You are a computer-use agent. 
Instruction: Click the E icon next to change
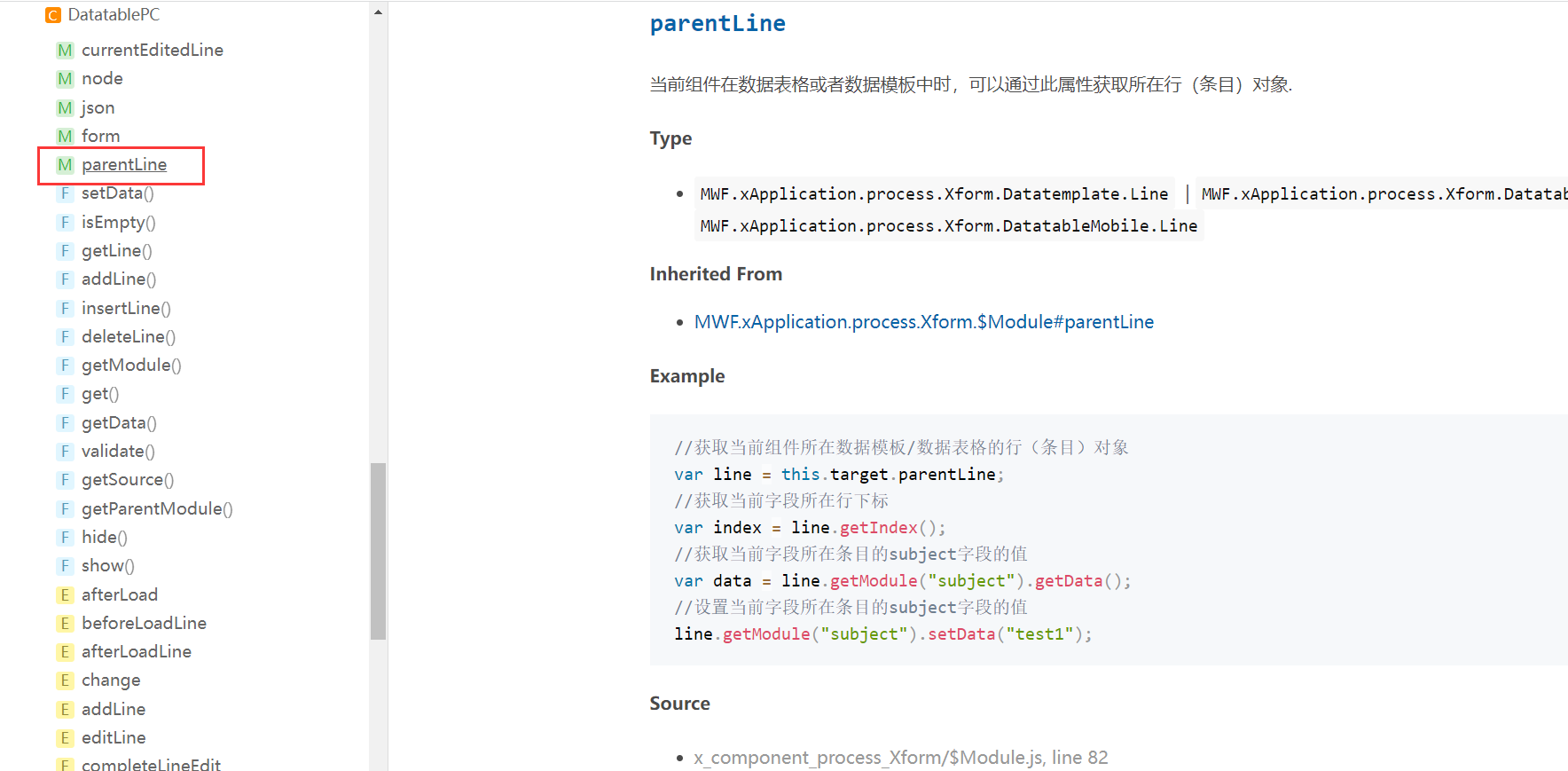[65, 681]
